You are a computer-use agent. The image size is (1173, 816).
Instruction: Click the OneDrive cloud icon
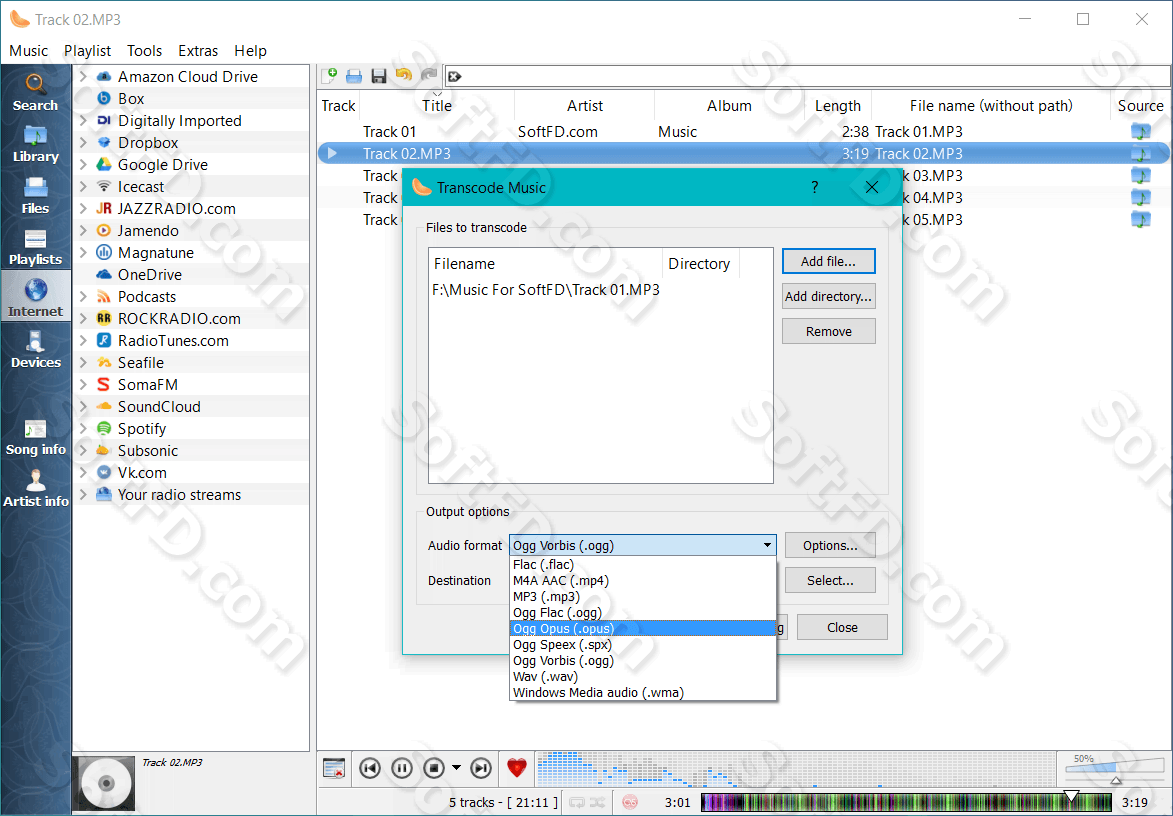[104, 274]
